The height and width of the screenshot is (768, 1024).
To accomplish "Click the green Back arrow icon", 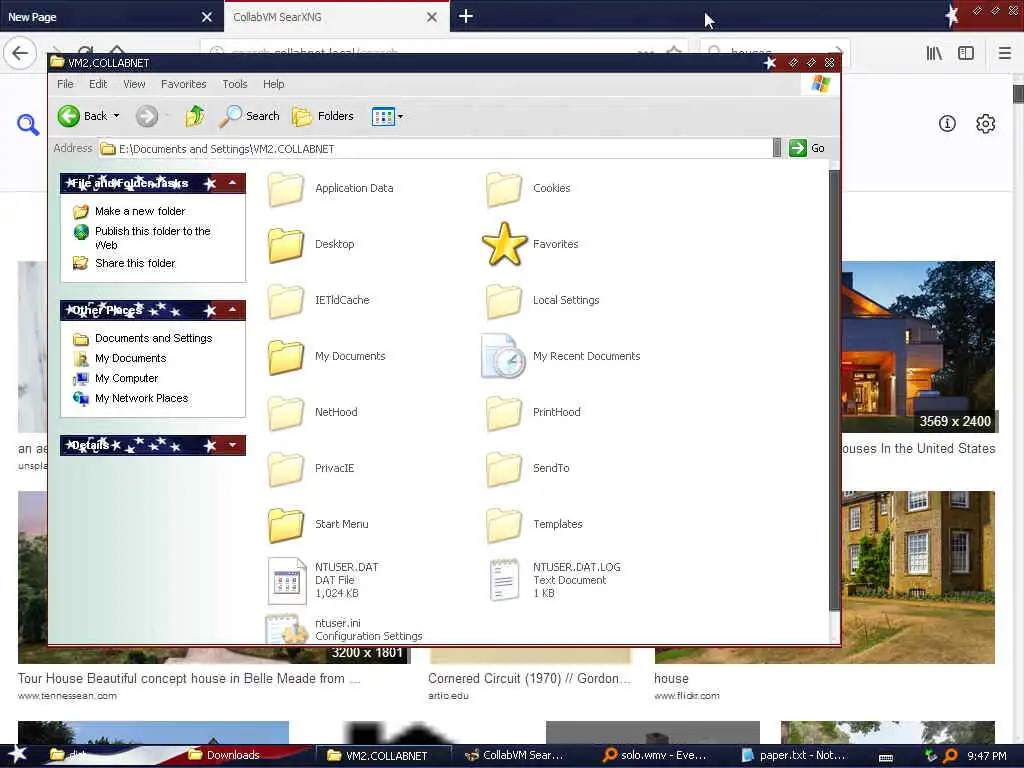I will click(x=69, y=116).
